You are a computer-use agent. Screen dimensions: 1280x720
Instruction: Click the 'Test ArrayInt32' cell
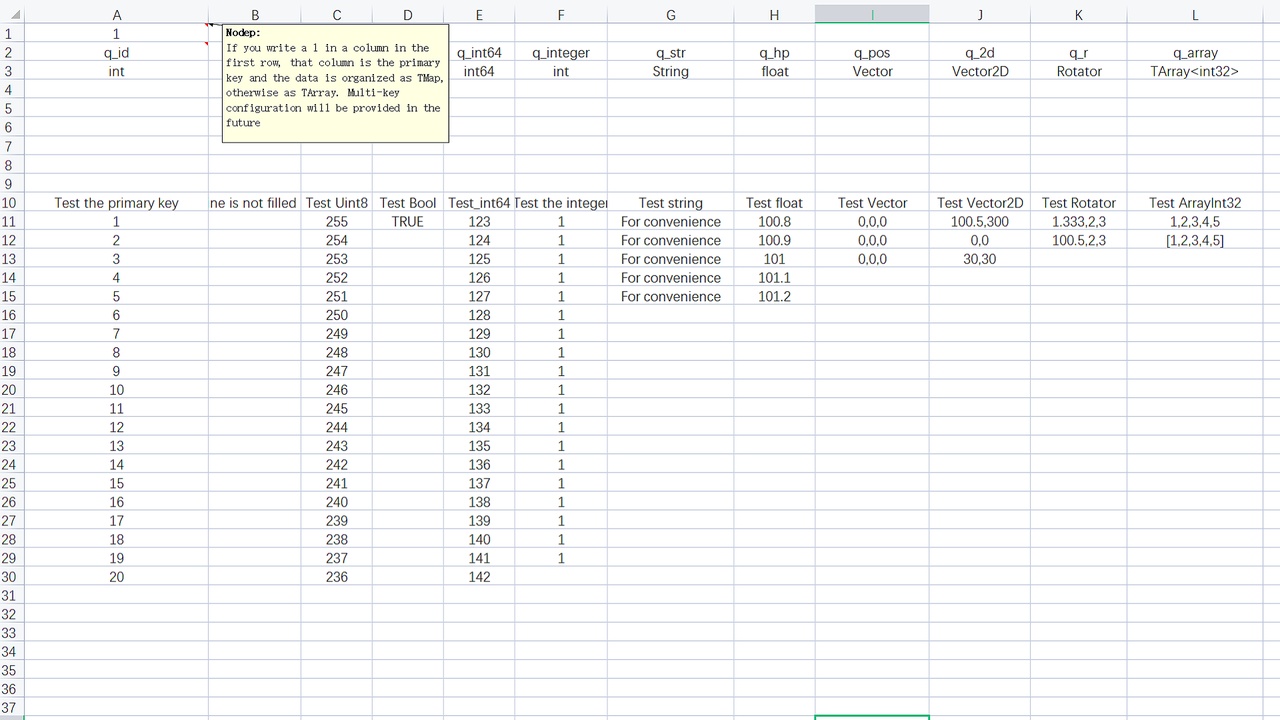click(x=1195, y=203)
